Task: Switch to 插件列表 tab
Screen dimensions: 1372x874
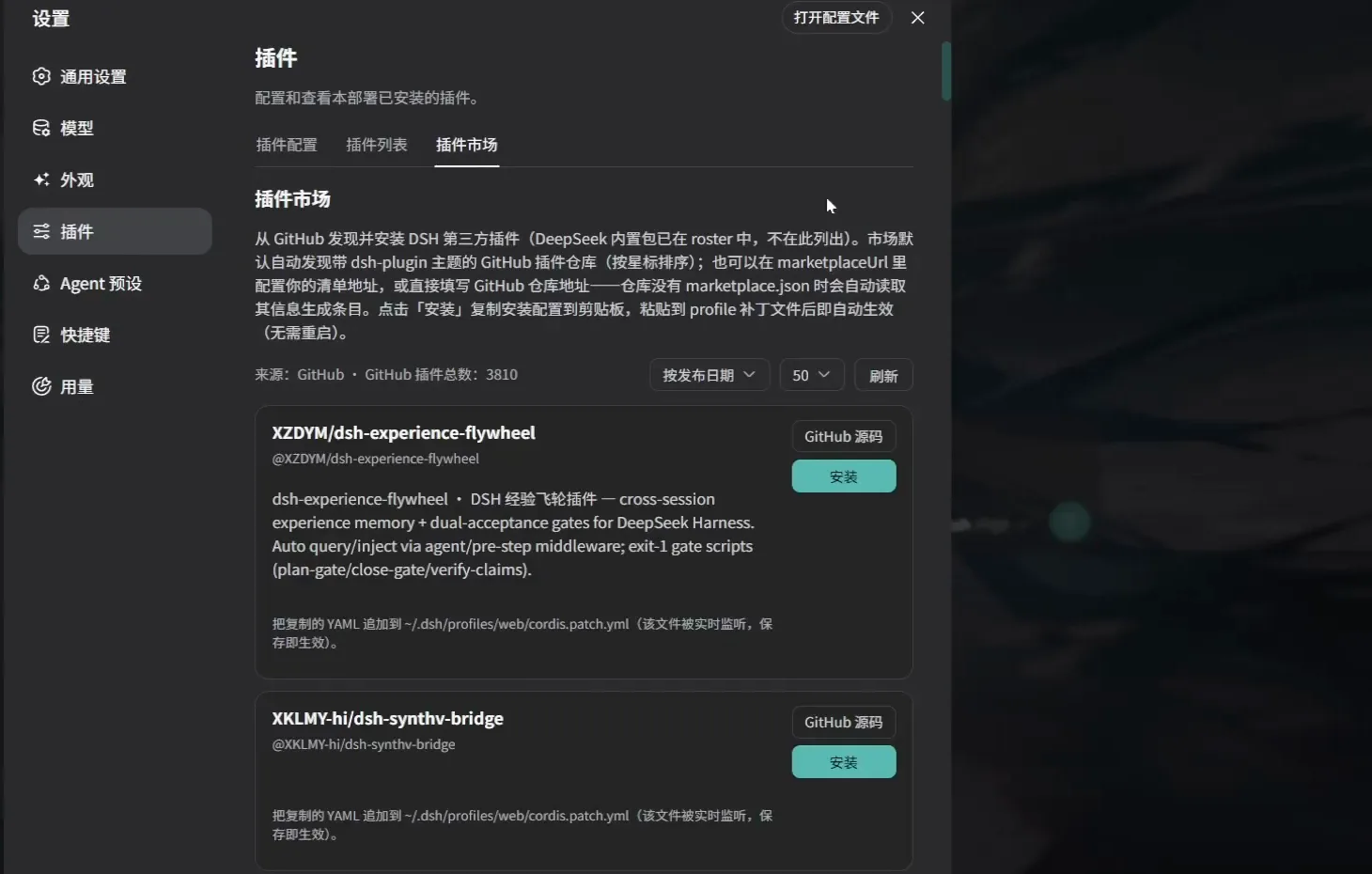Action: click(x=377, y=145)
